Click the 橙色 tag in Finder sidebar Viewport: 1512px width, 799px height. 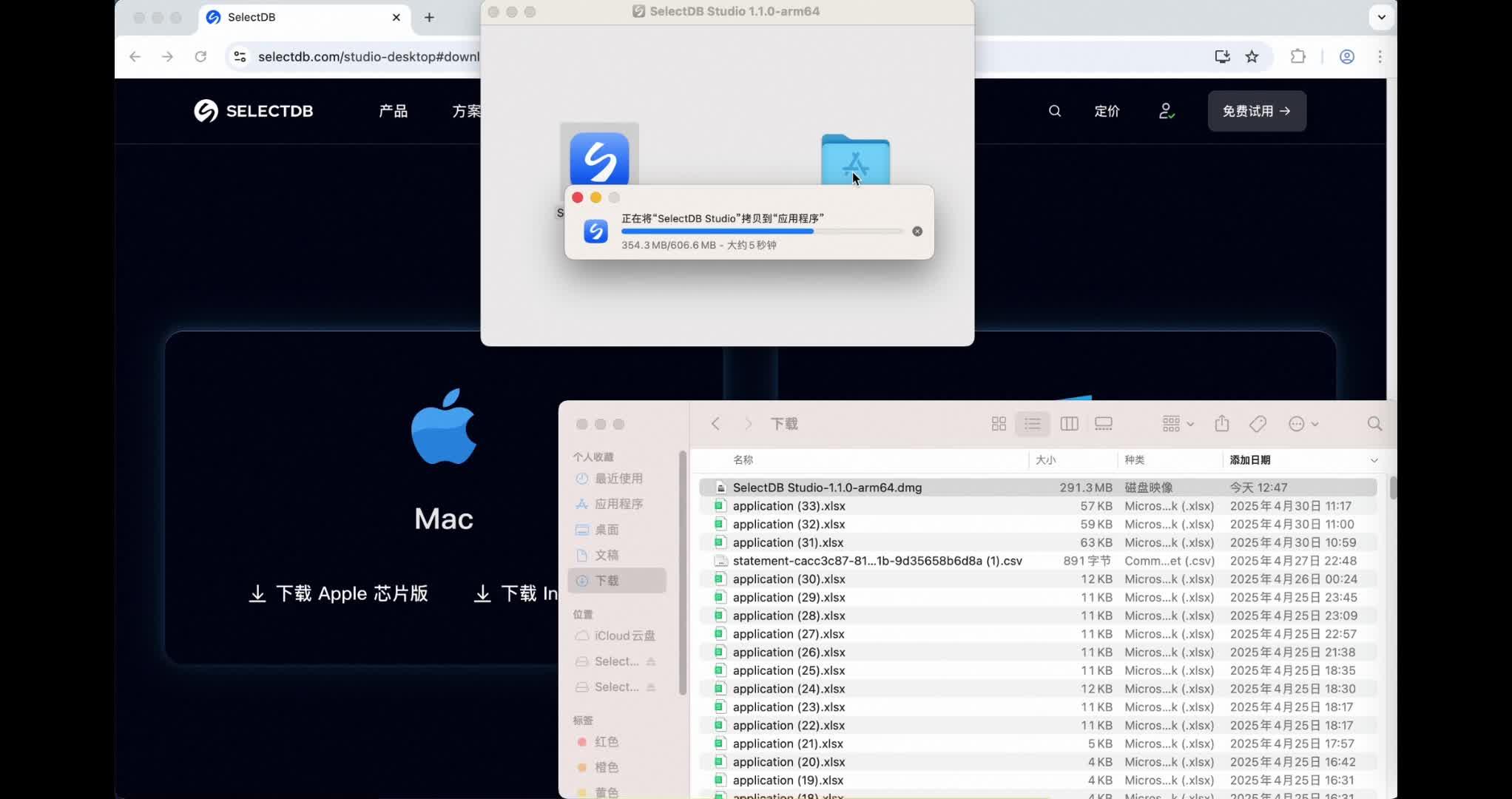[606, 767]
